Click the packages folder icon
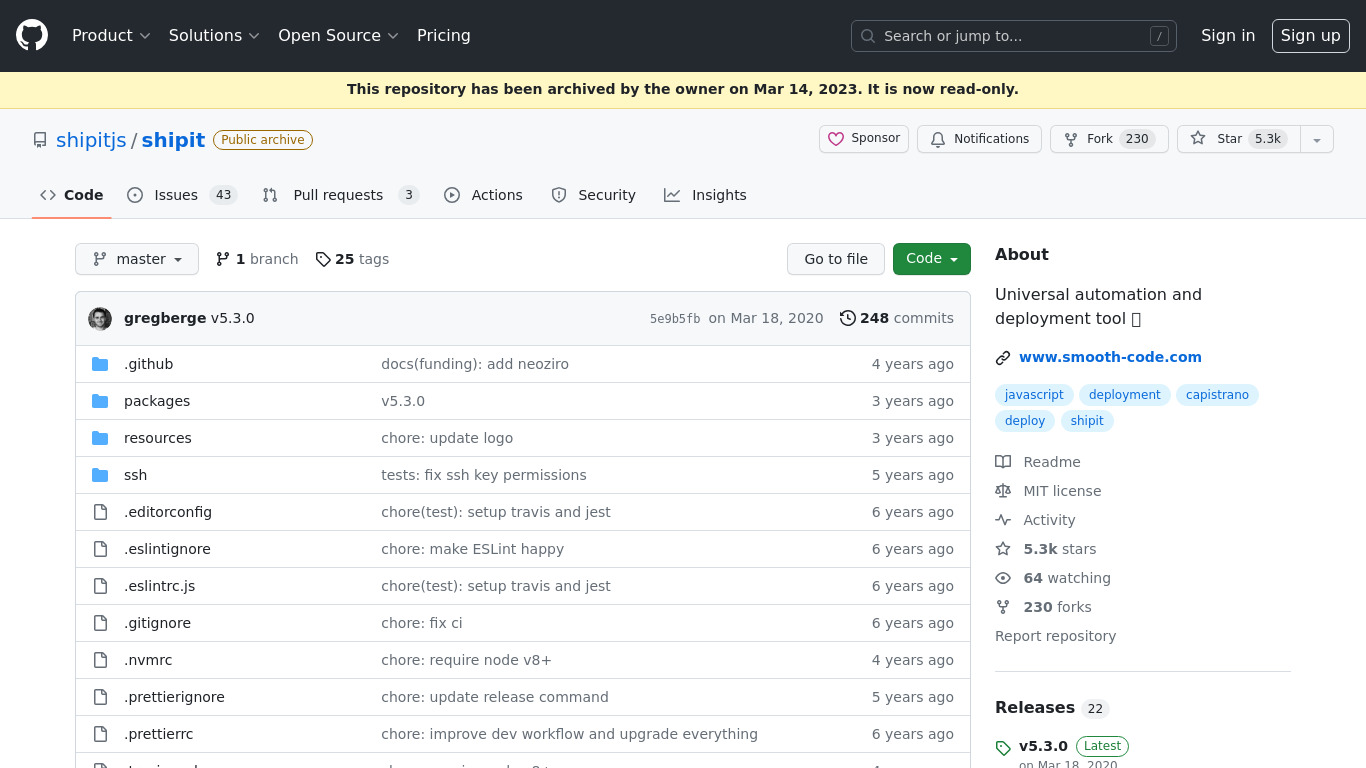Image resolution: width=1366 pixels, height=768 pixels. pyautogui.click(x=100, y=401)
